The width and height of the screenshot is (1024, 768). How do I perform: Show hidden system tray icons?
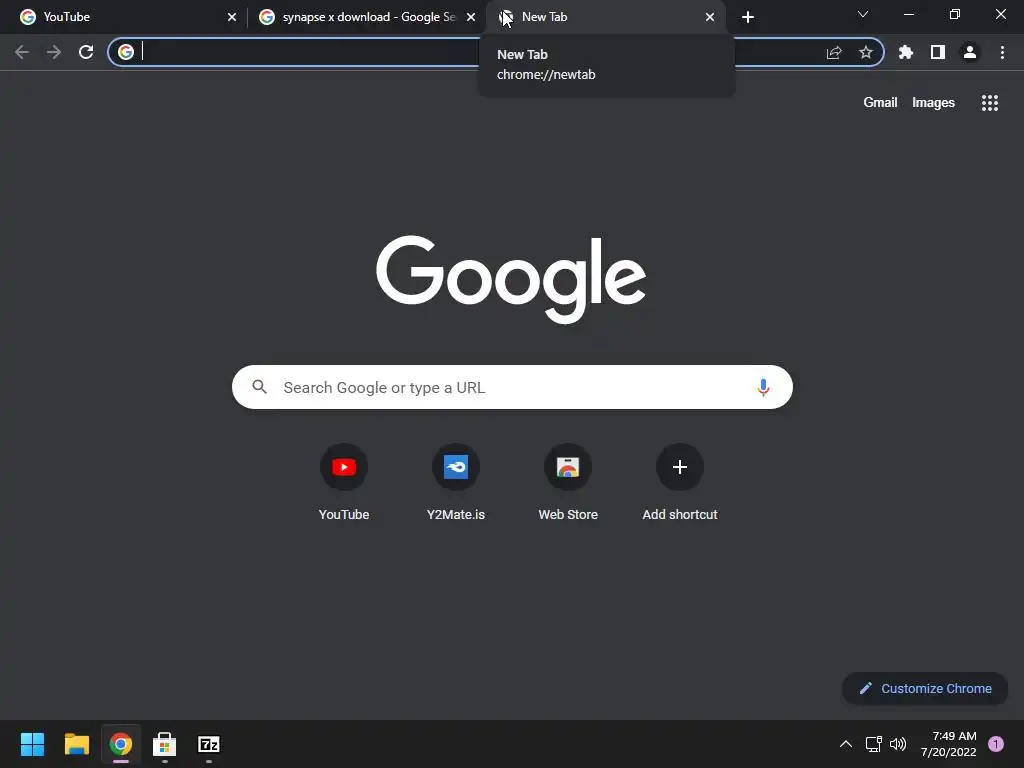coord(846,744)
